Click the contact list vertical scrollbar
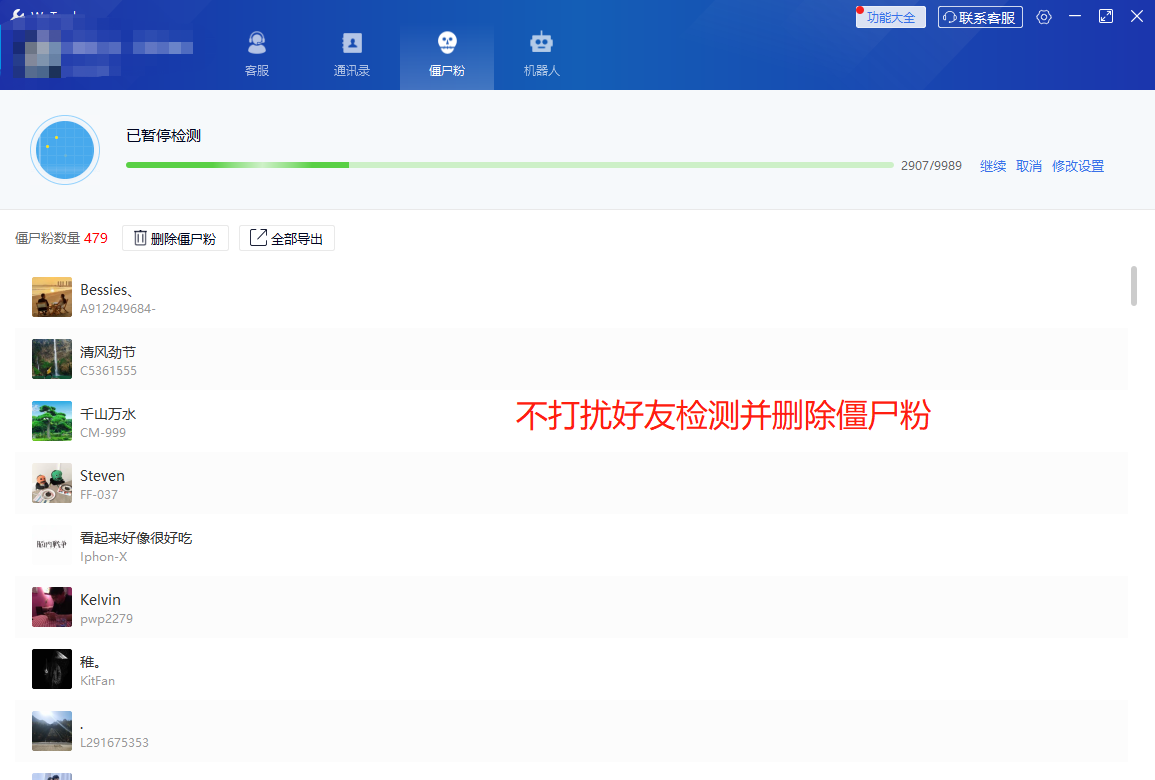This screenshot has width=1155, height=780. (x=1133, y=285)
